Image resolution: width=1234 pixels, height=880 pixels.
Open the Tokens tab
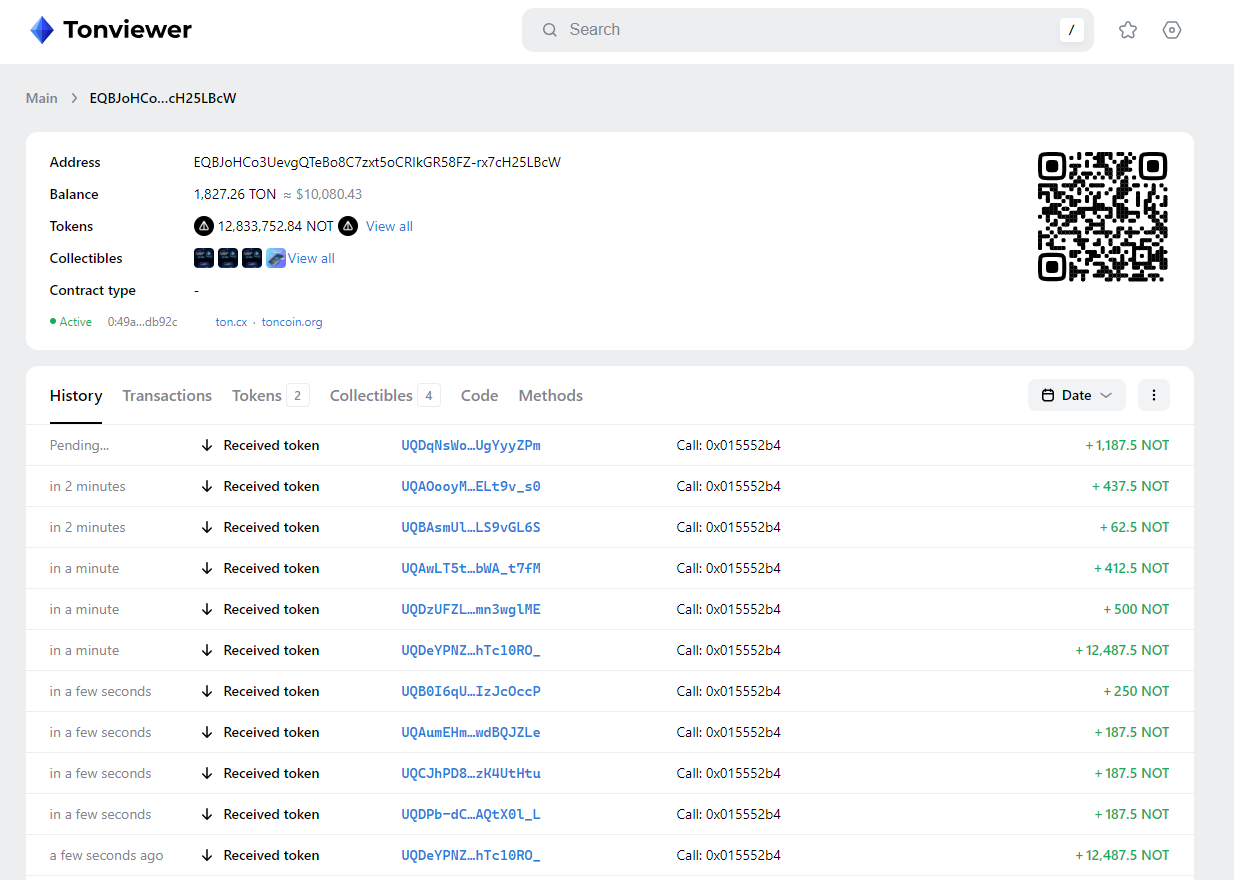click(x=257, y=396)
